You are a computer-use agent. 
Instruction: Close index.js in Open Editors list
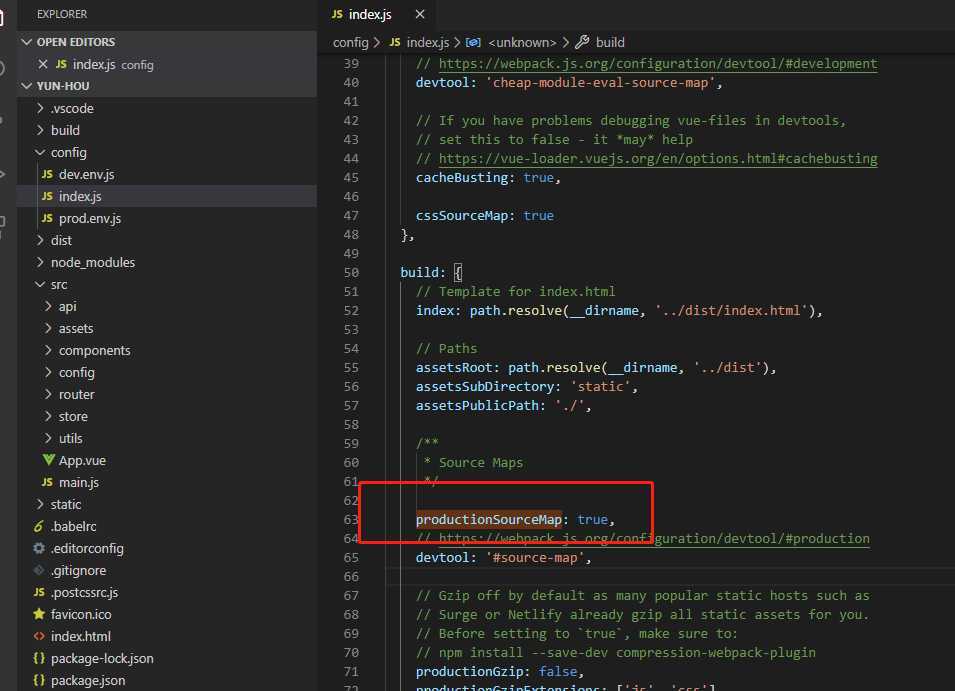(42, 64)
